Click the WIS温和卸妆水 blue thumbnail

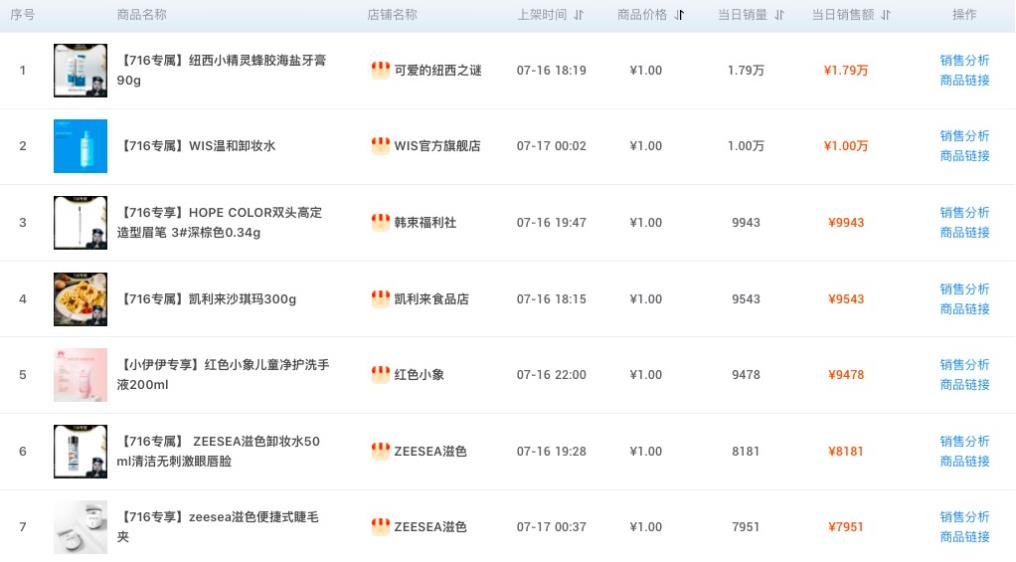(x=80, y=146)
